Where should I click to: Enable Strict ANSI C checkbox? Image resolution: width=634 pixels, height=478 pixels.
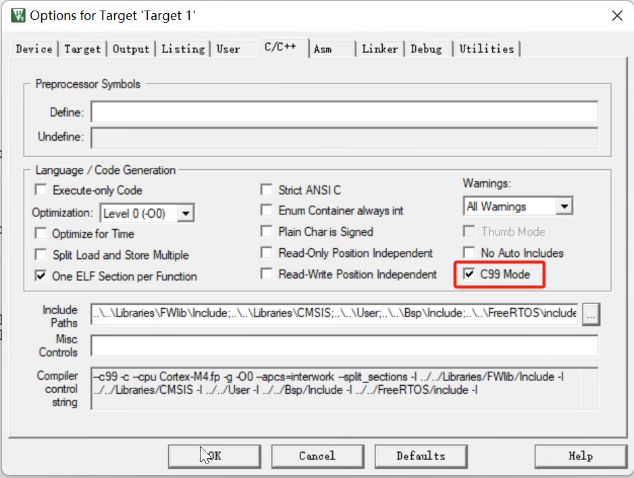pos(266,190)
